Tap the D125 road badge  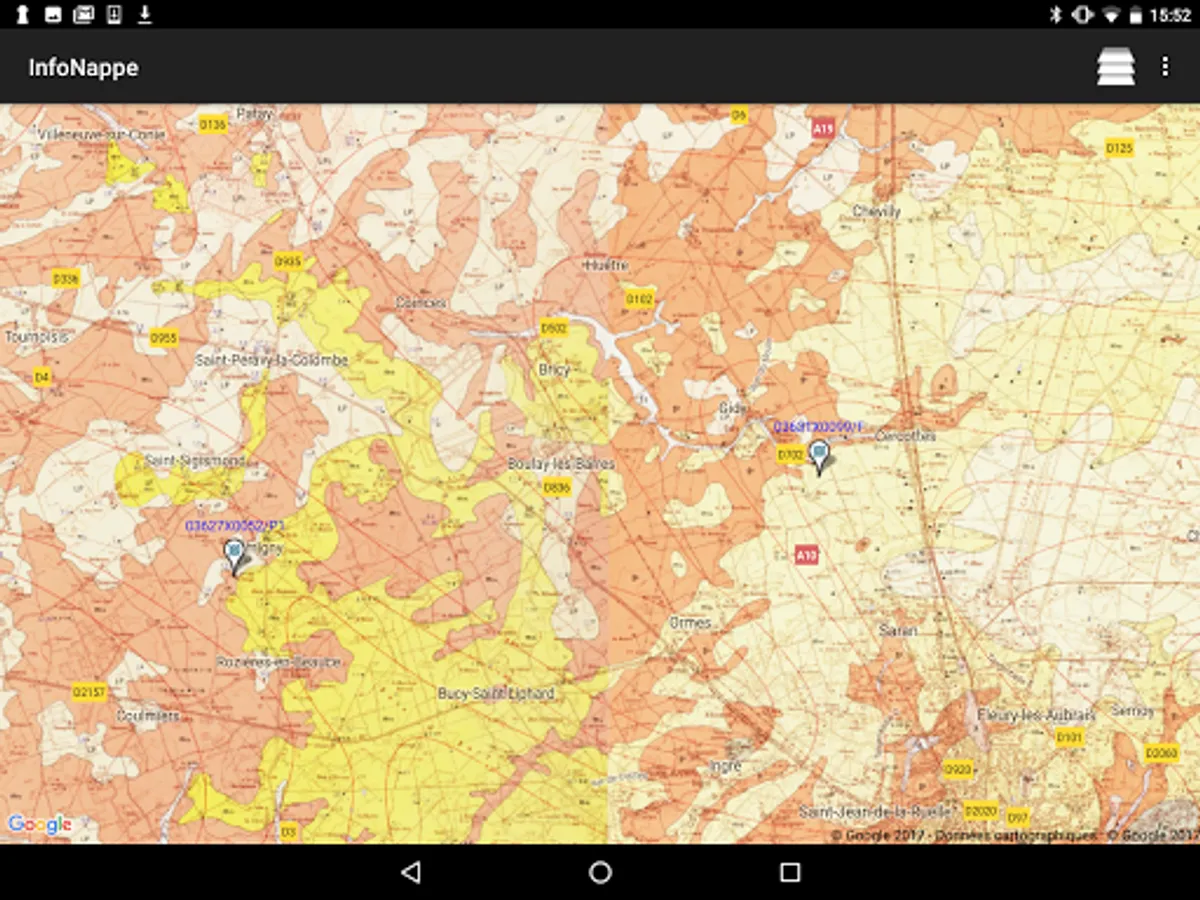click(x=1120, y=148)
